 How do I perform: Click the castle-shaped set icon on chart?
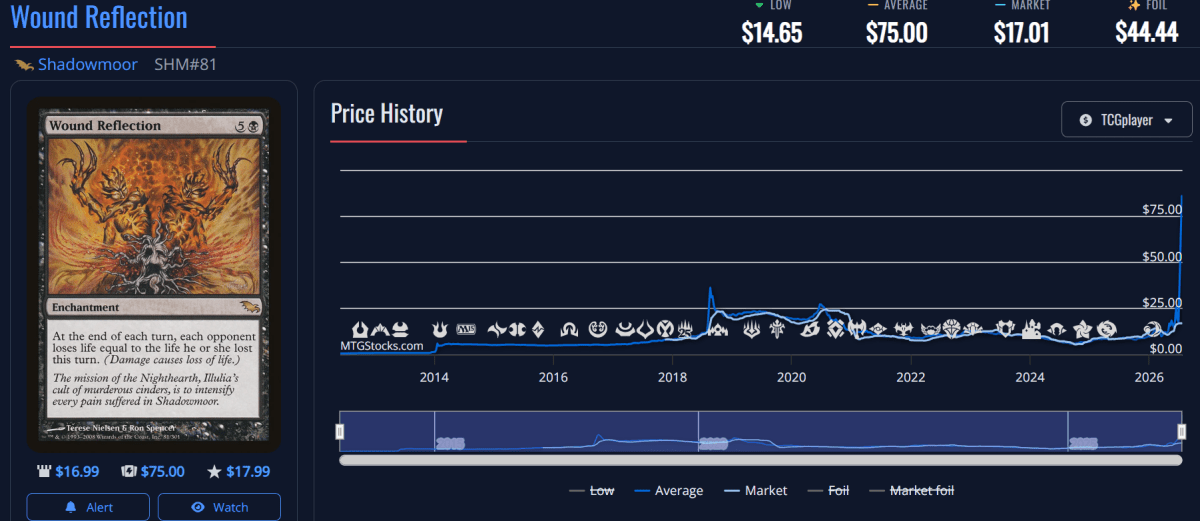coord(1032,329)
